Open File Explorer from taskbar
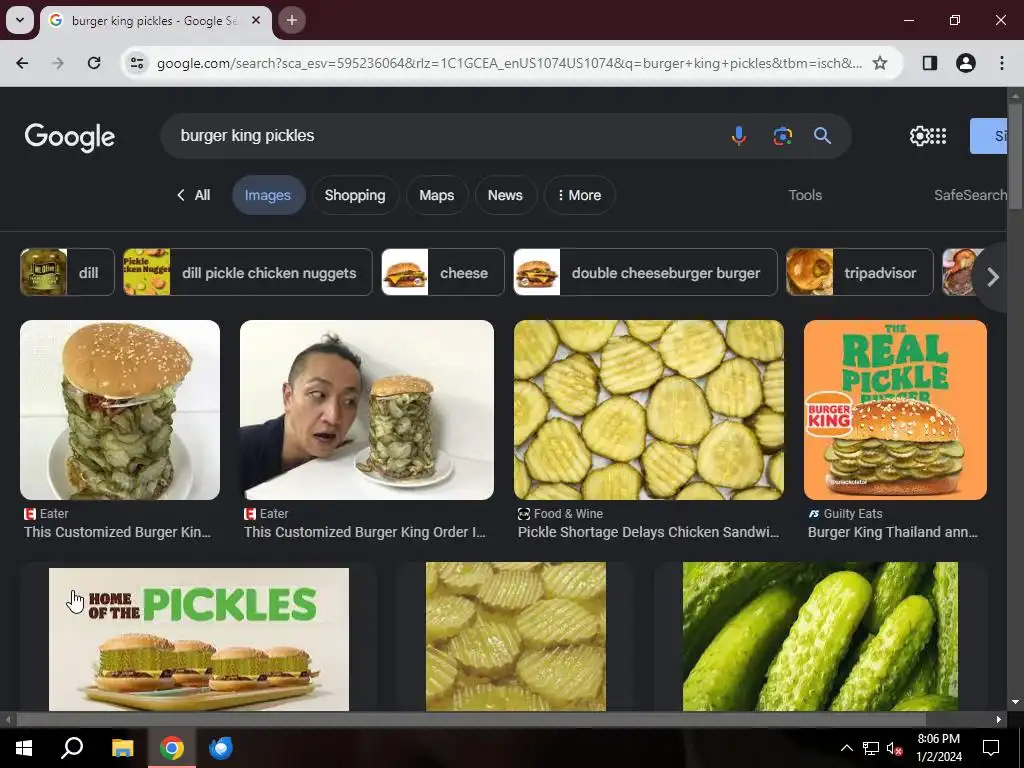1024x768 pixels. (122, 748)
